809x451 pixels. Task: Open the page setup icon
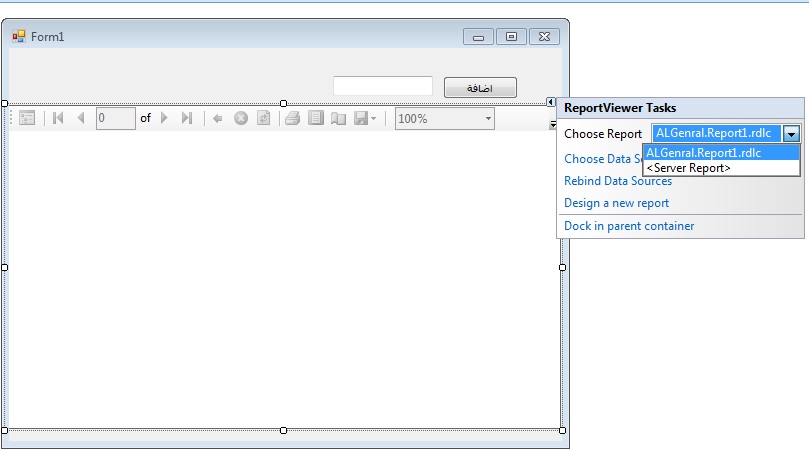338,119
